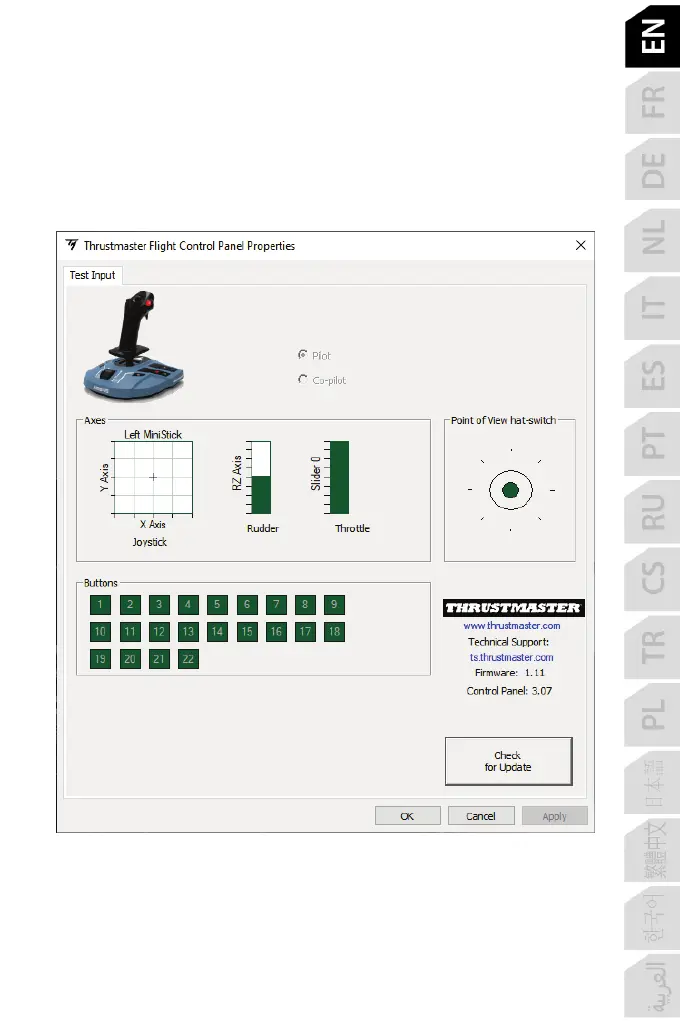
Task: Select the ES language tab
Action: [x=652, y=376]
